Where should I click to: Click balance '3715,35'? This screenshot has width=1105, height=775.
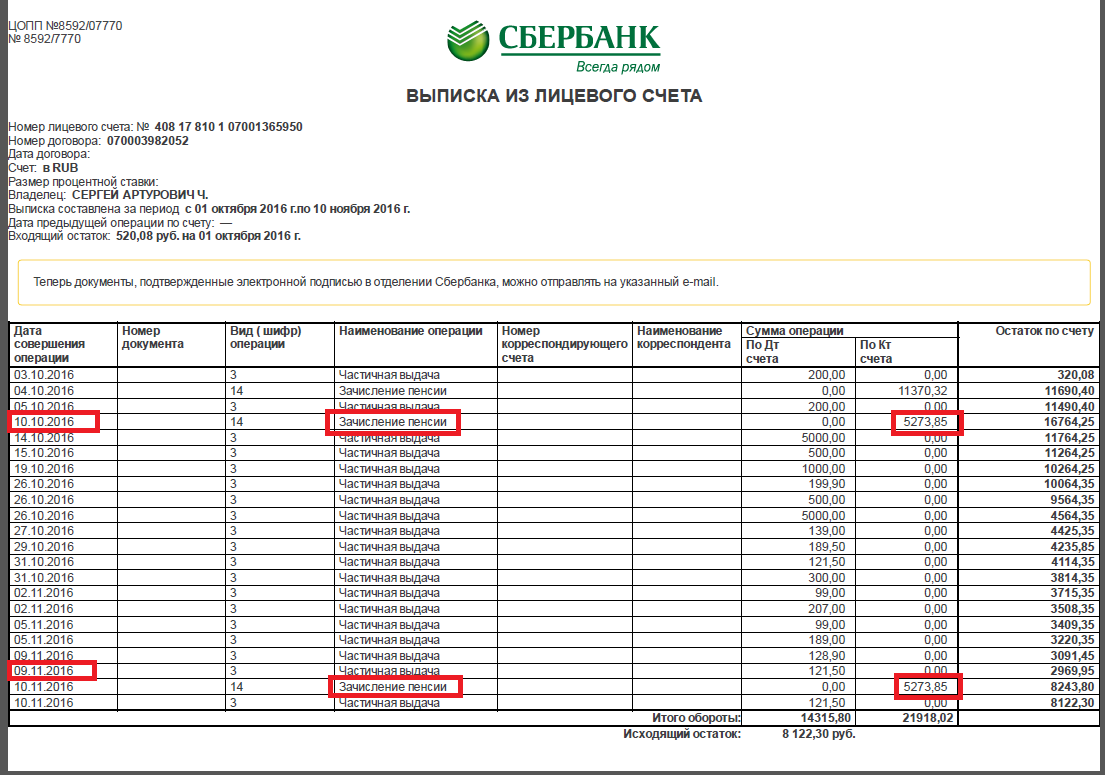click(1072, 593)
